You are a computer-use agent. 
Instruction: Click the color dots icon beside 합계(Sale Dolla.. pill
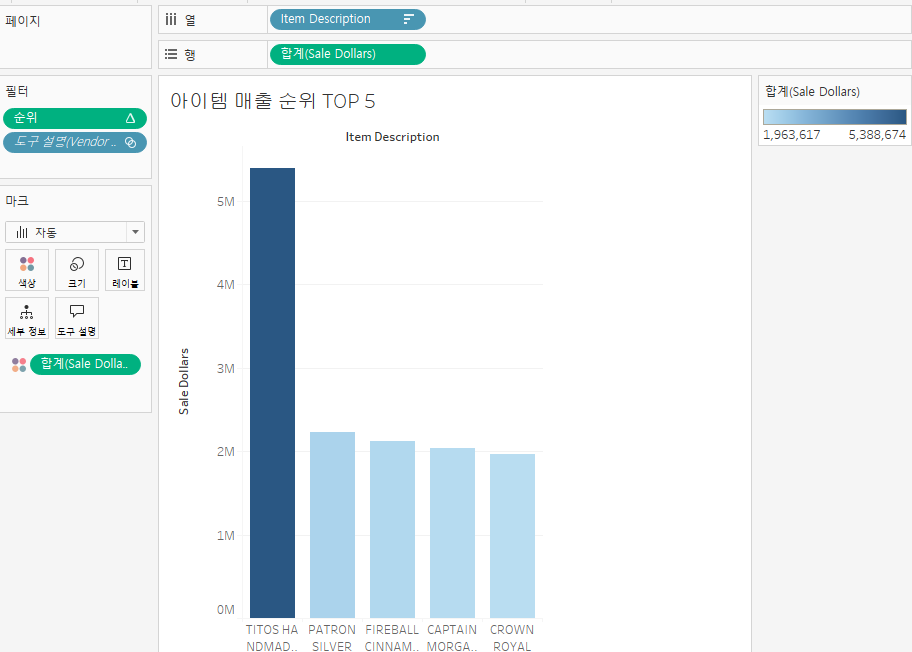point(19,365)
